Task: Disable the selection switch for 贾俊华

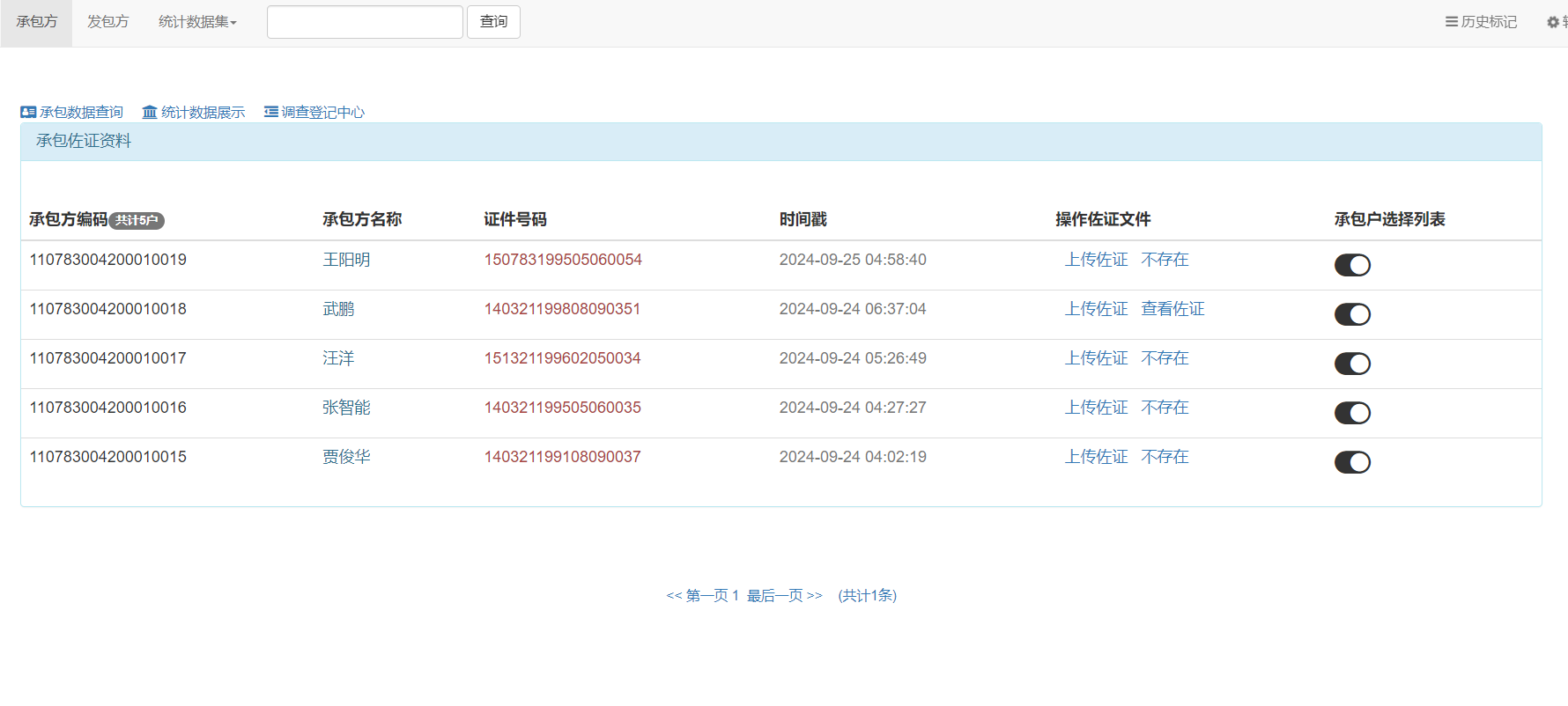Action: (x=1352, y=462)
